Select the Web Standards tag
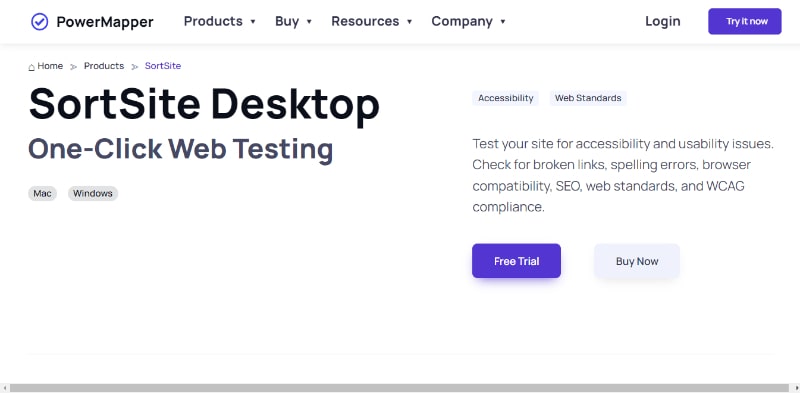 [588, 98]
